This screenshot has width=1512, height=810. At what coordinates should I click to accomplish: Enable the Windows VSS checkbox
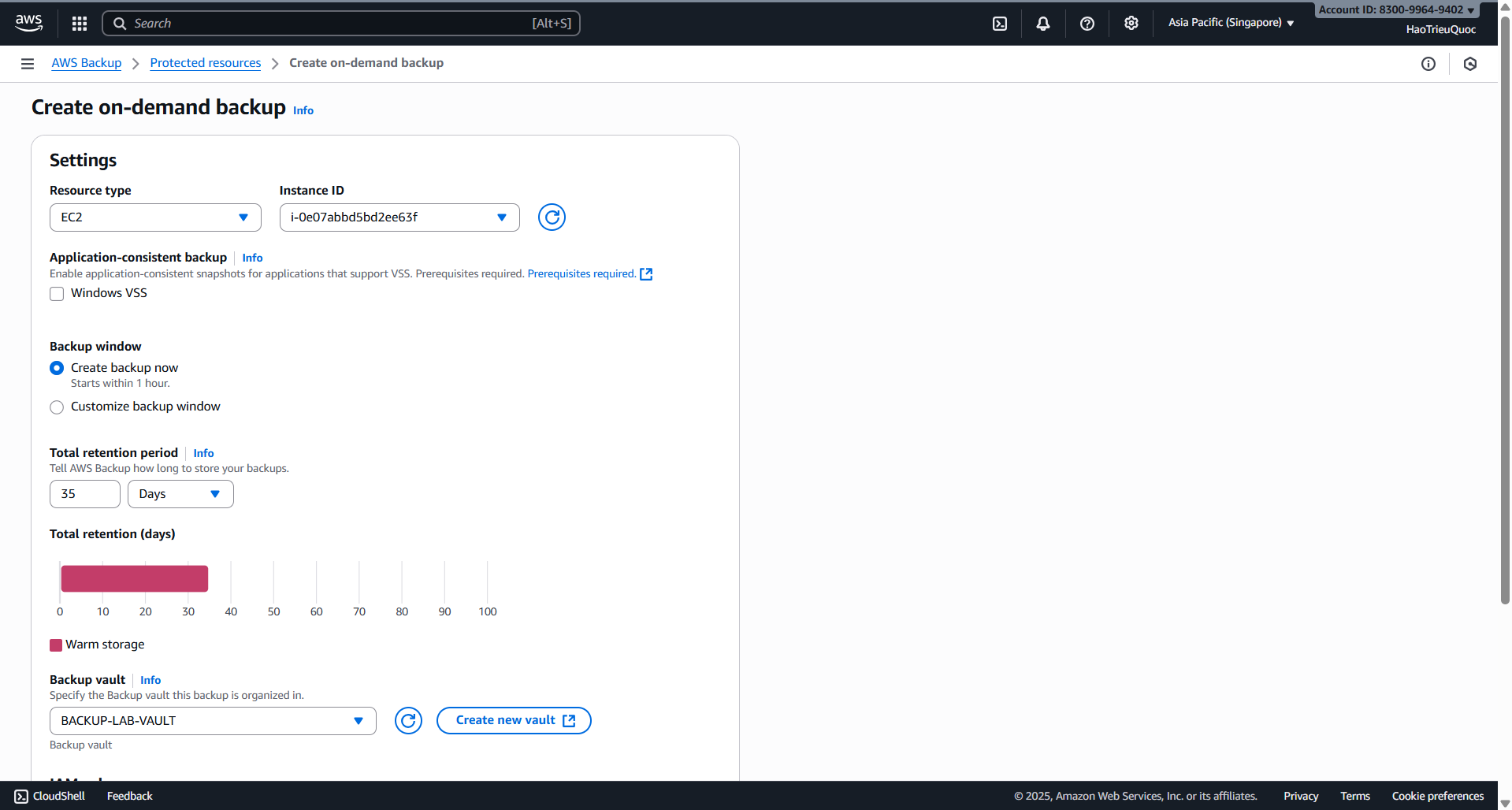coord(56,293)
